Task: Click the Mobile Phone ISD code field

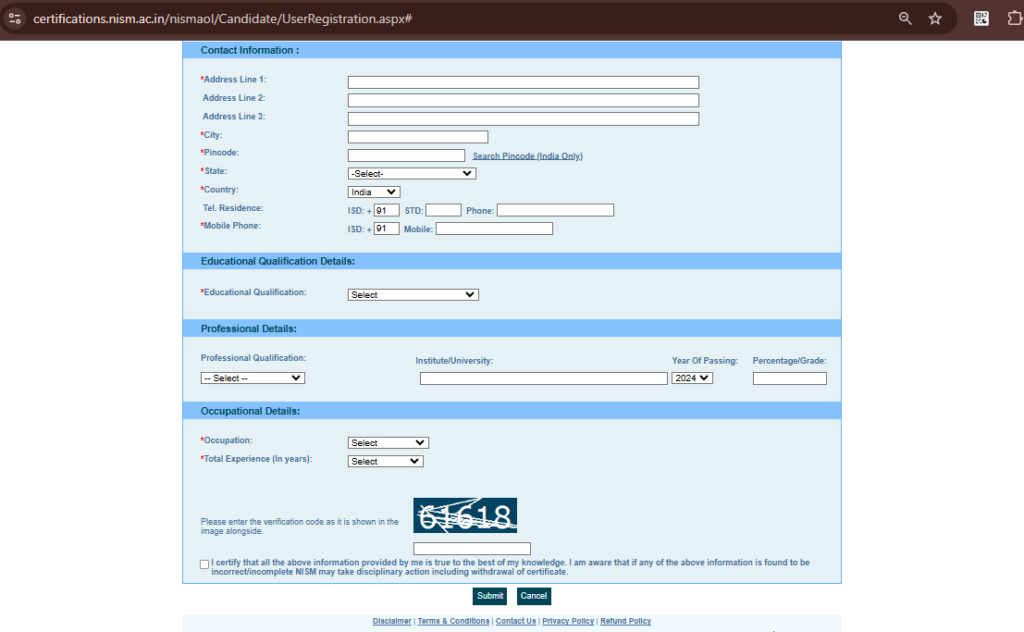Action: click(x=386, y=229)
